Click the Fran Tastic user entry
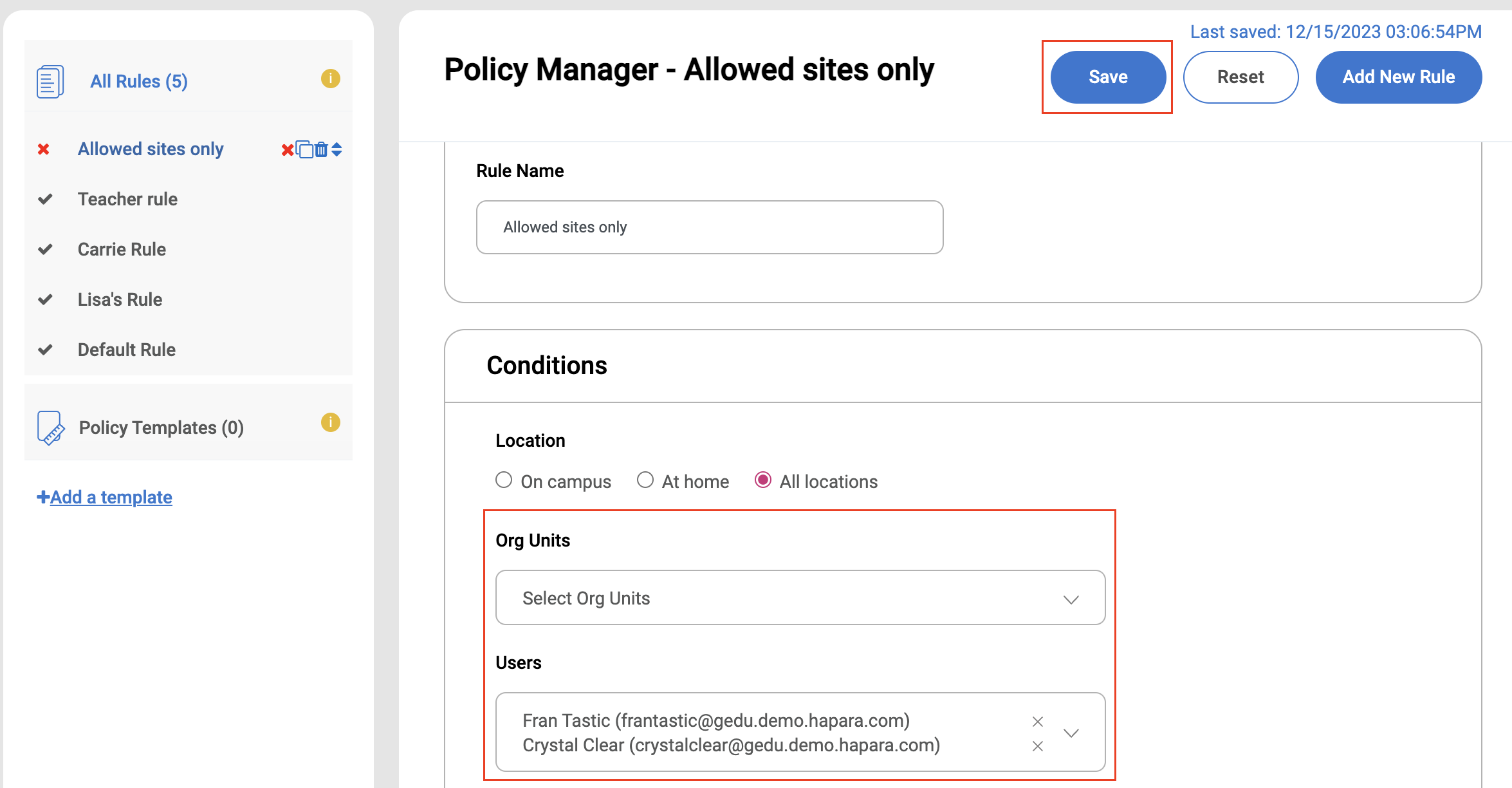The width and height of the screenshot is (1512, 788). (716, 721)
